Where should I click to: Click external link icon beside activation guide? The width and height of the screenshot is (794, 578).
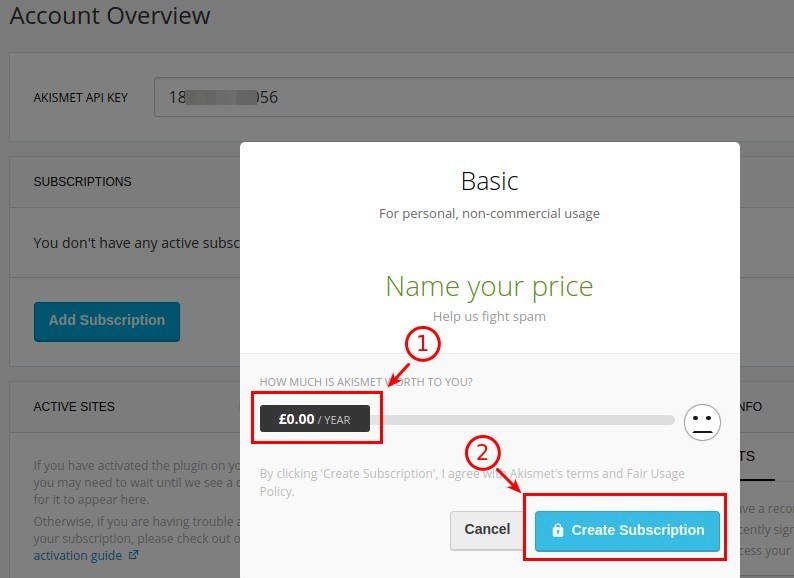click(x=133, y=555)
